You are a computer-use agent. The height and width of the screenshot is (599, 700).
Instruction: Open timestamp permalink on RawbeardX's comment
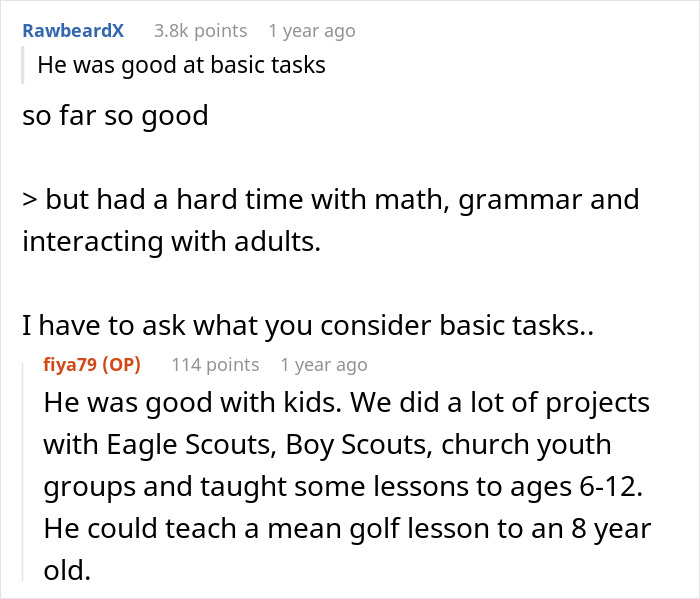pos(312,31)
